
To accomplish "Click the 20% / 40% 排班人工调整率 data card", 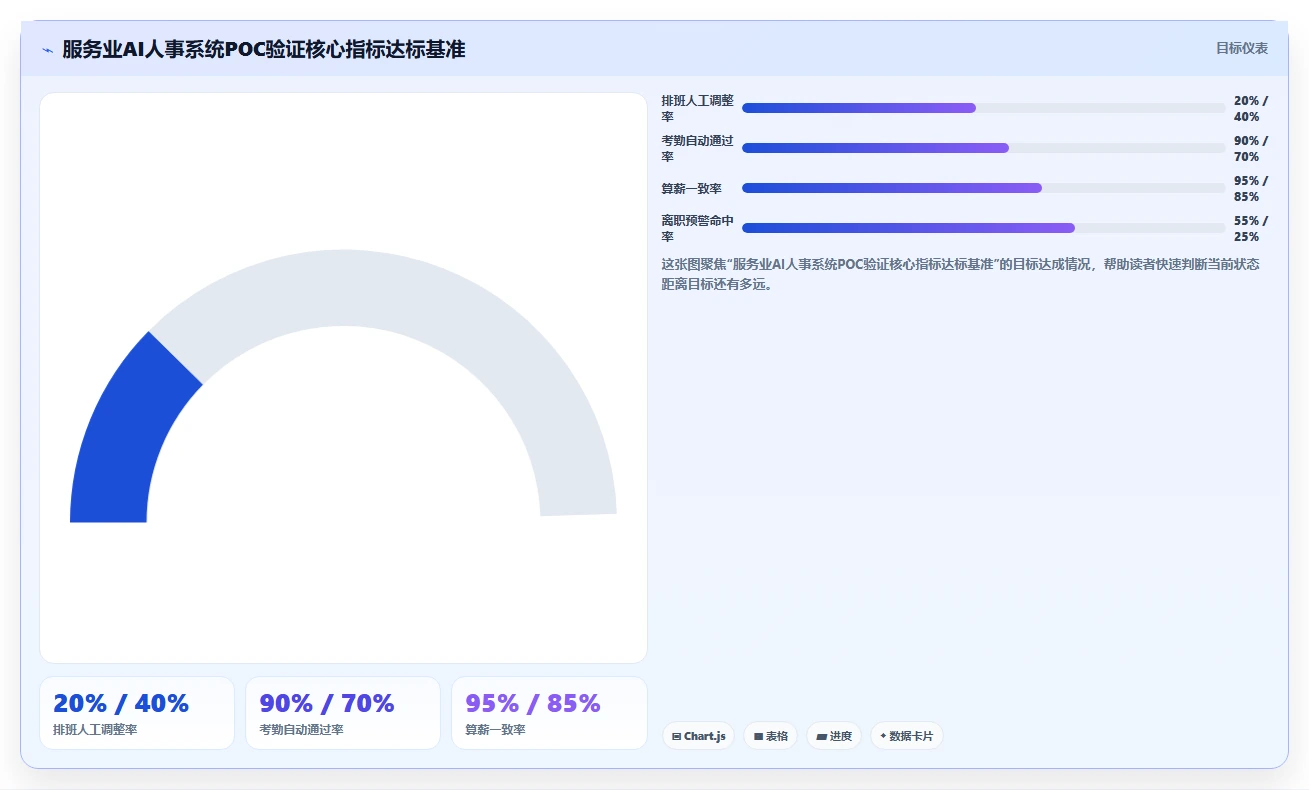I will pos(137,713).
